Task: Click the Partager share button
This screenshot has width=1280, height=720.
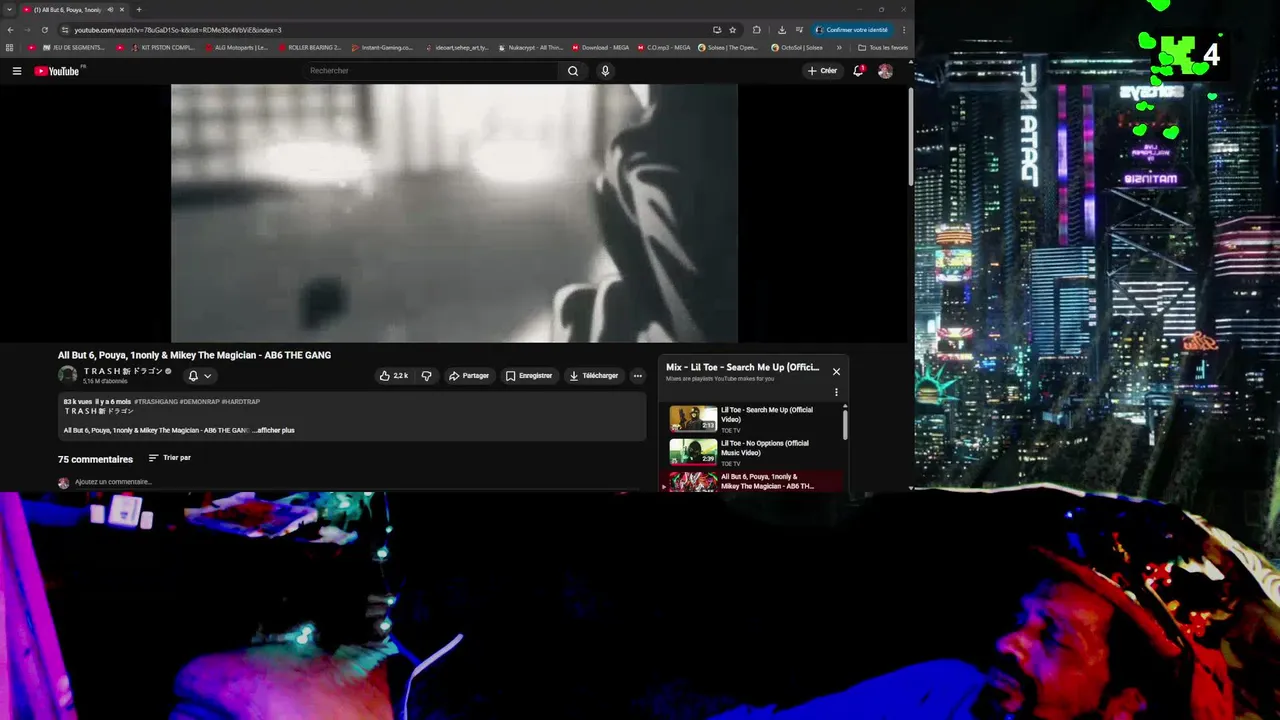Action: coord(469,376)
